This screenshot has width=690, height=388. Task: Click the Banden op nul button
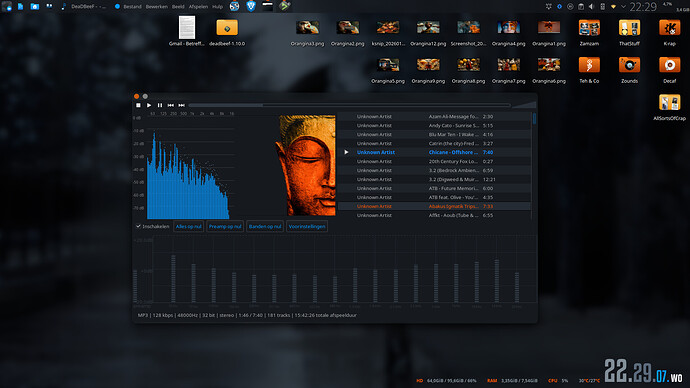coord(264,227)
